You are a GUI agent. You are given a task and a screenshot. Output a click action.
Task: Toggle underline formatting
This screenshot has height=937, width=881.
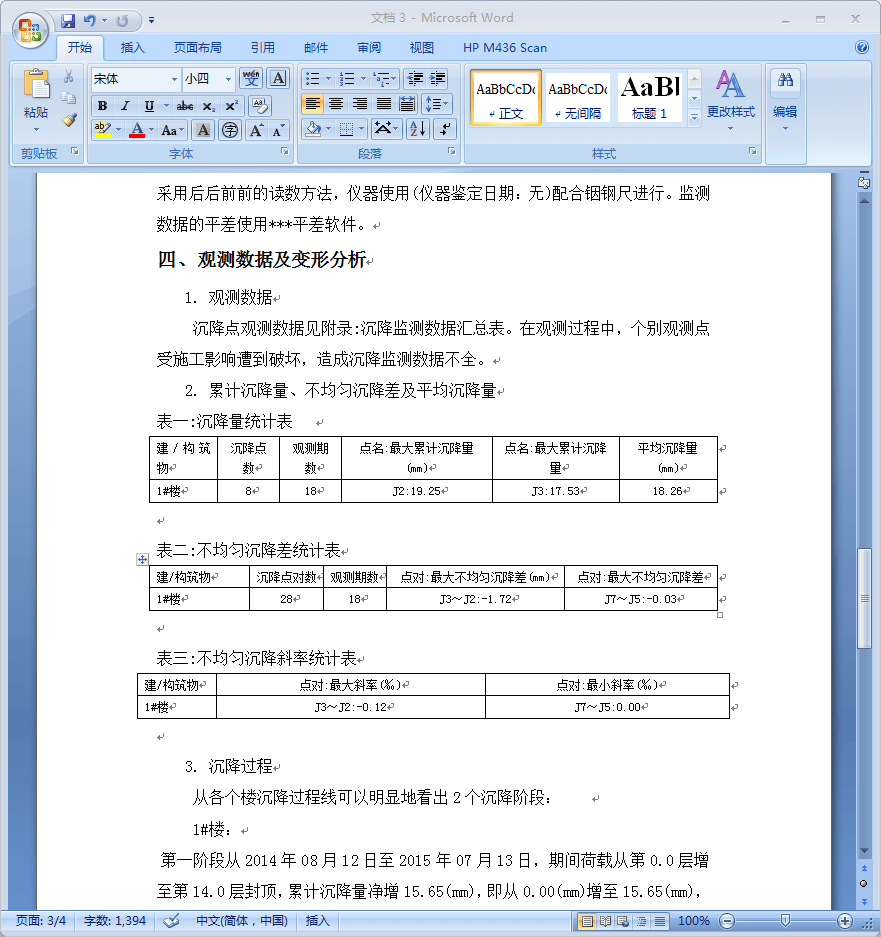click(148, 104)
